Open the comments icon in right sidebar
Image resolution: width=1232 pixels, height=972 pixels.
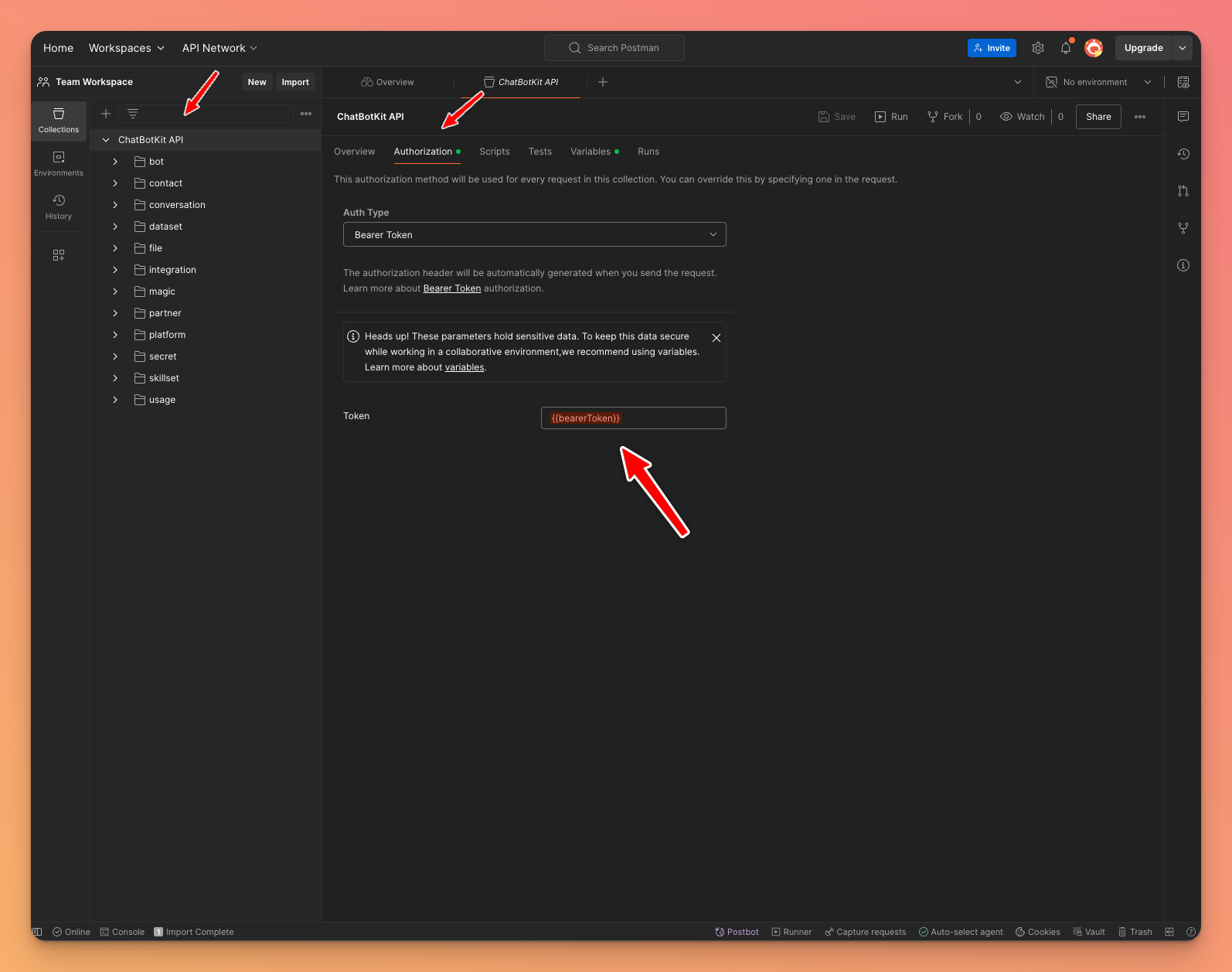tap(1183, 117)
